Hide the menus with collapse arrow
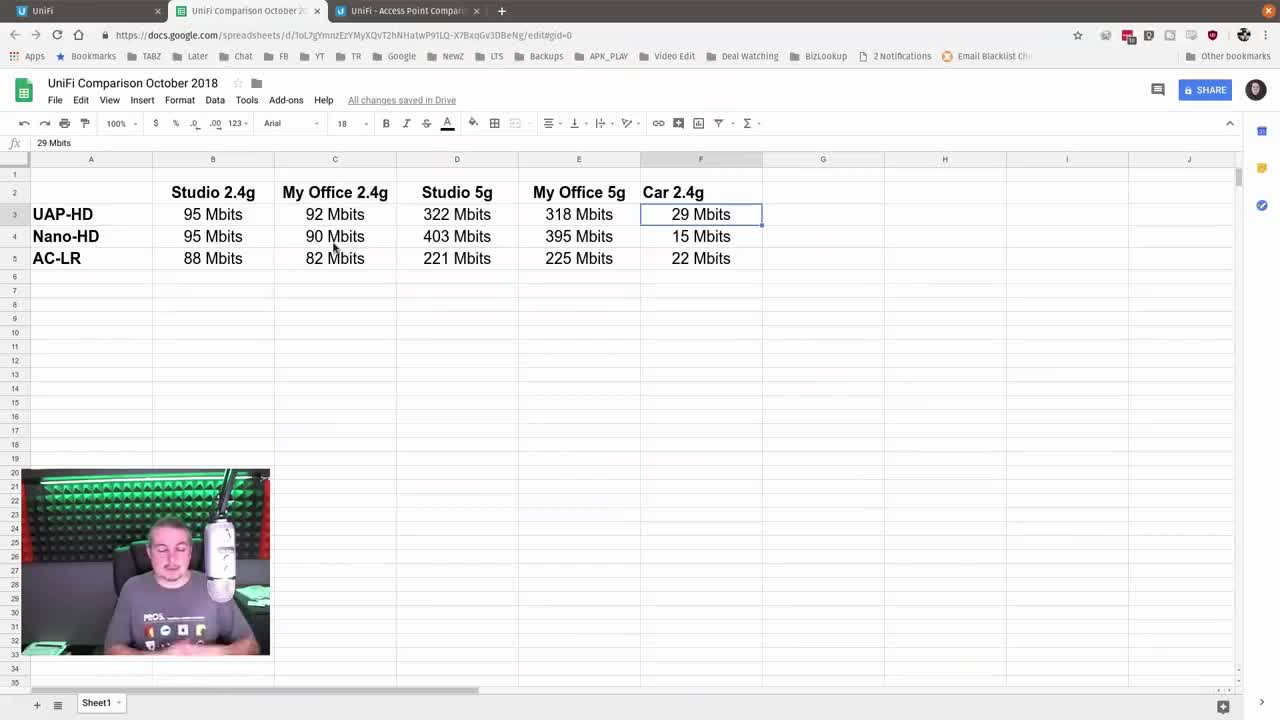Screen dimensions: 1280x720 pyautogui.click(x=1230, y=123)
